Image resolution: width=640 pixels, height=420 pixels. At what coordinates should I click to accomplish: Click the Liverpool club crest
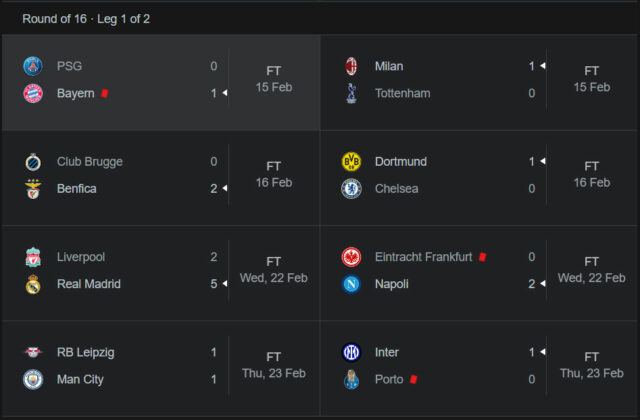pyautogui.click(x=33, y=257)
